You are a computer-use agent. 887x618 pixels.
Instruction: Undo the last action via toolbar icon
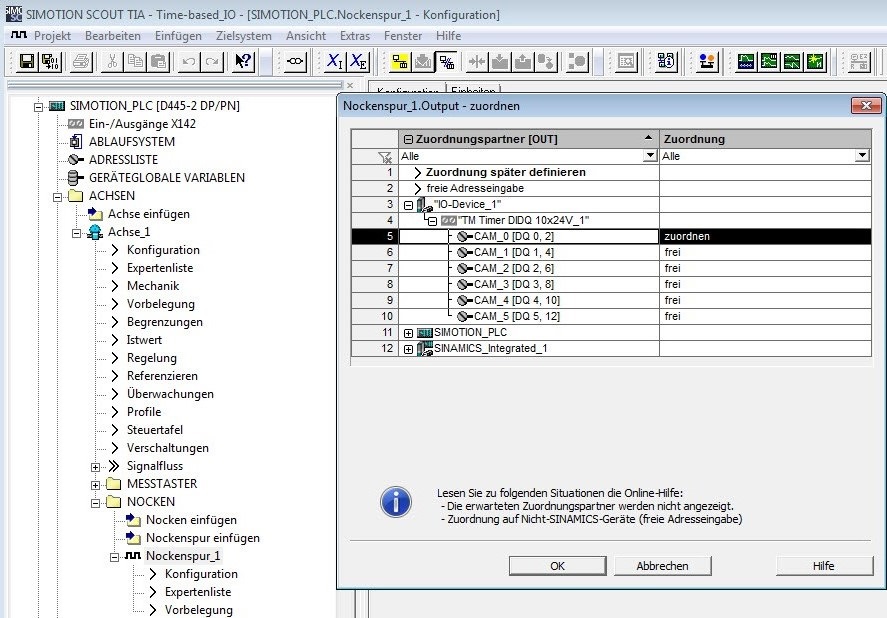coord(188,63)
